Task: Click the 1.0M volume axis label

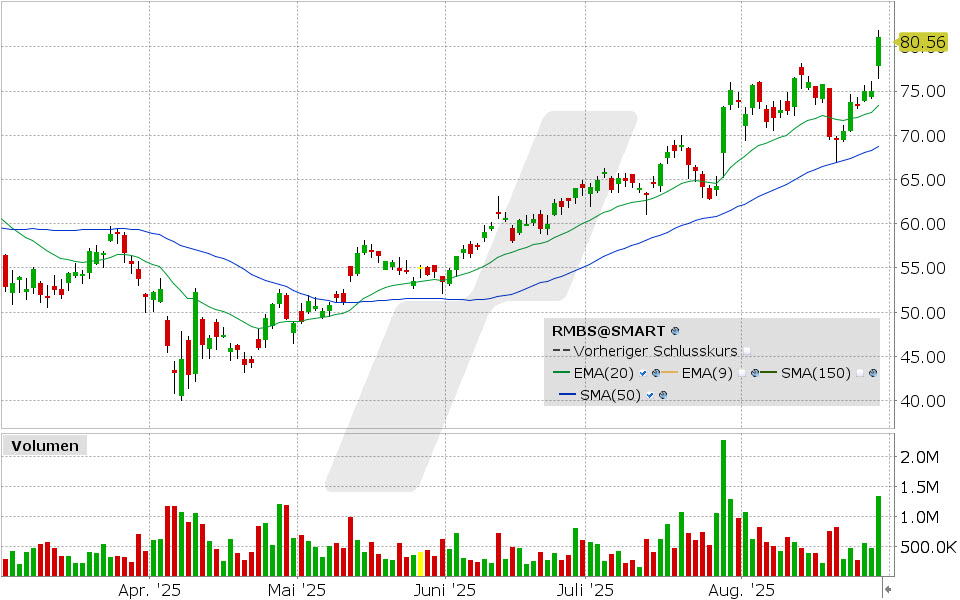Action: 919,517
